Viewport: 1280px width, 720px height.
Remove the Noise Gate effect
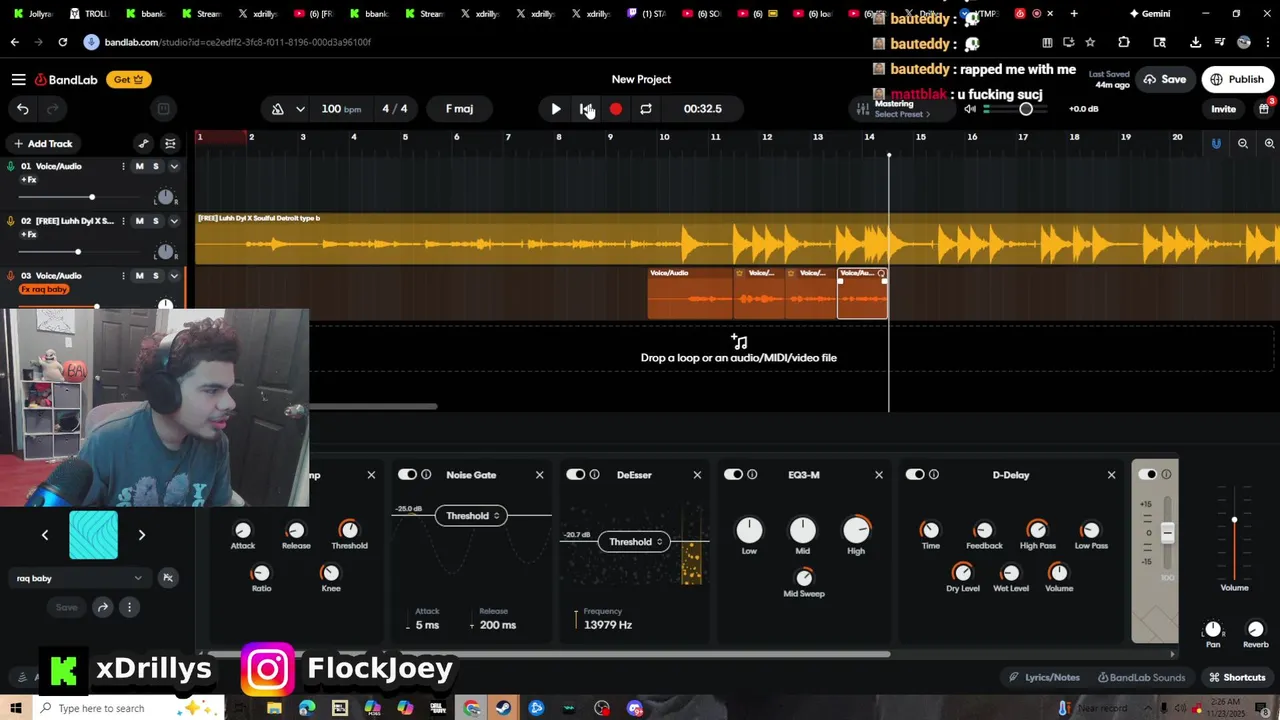540,475
